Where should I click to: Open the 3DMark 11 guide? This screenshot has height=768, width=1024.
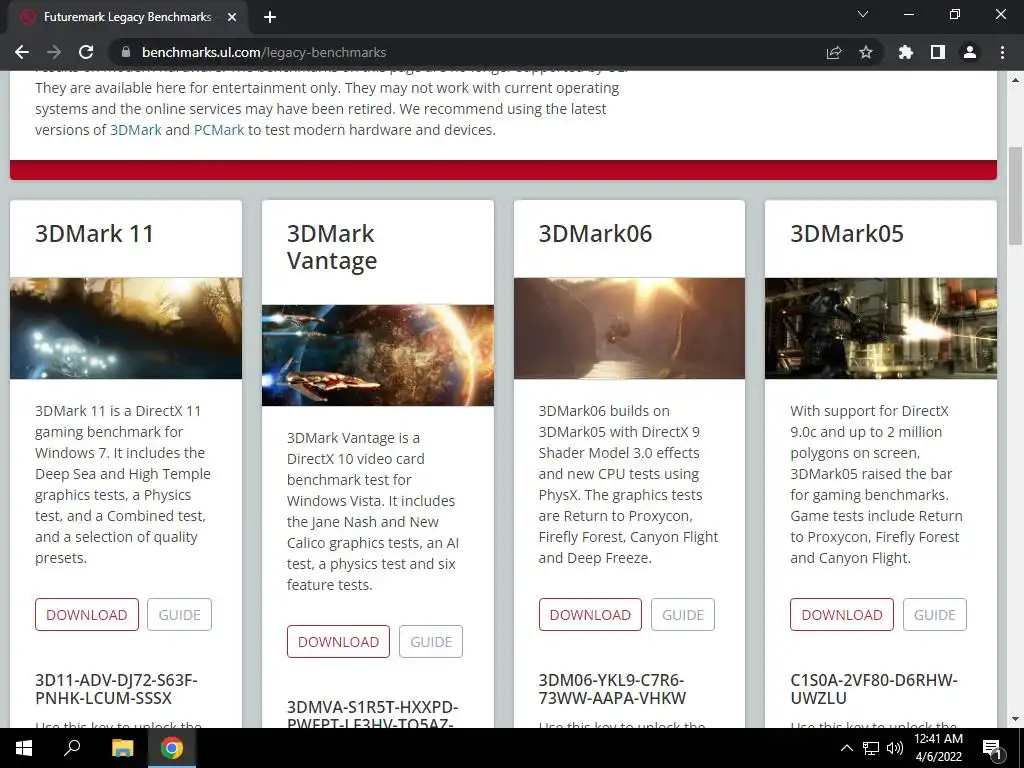pos(180,615)
